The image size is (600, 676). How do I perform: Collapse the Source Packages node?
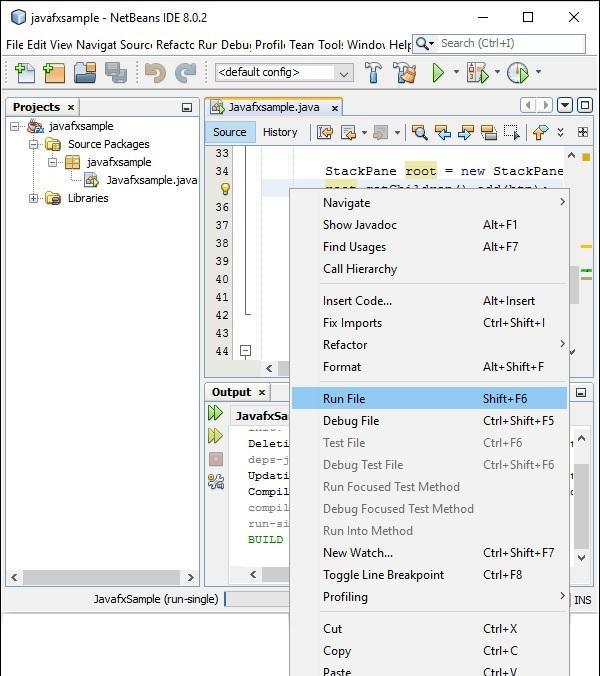pyautogui.click(x=34, y=144)
